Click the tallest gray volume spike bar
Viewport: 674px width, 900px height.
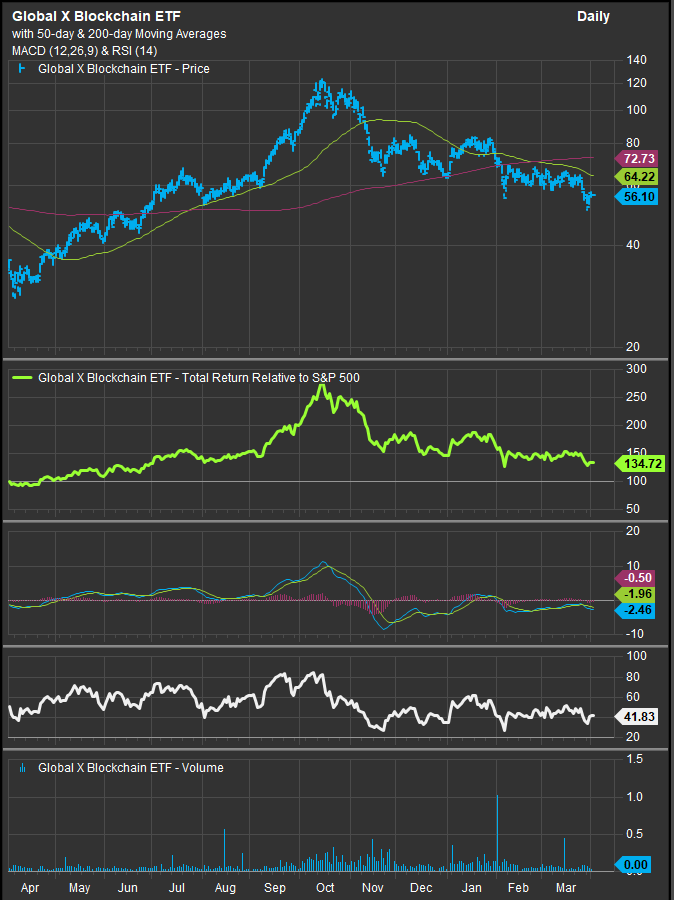pos(497,830)
